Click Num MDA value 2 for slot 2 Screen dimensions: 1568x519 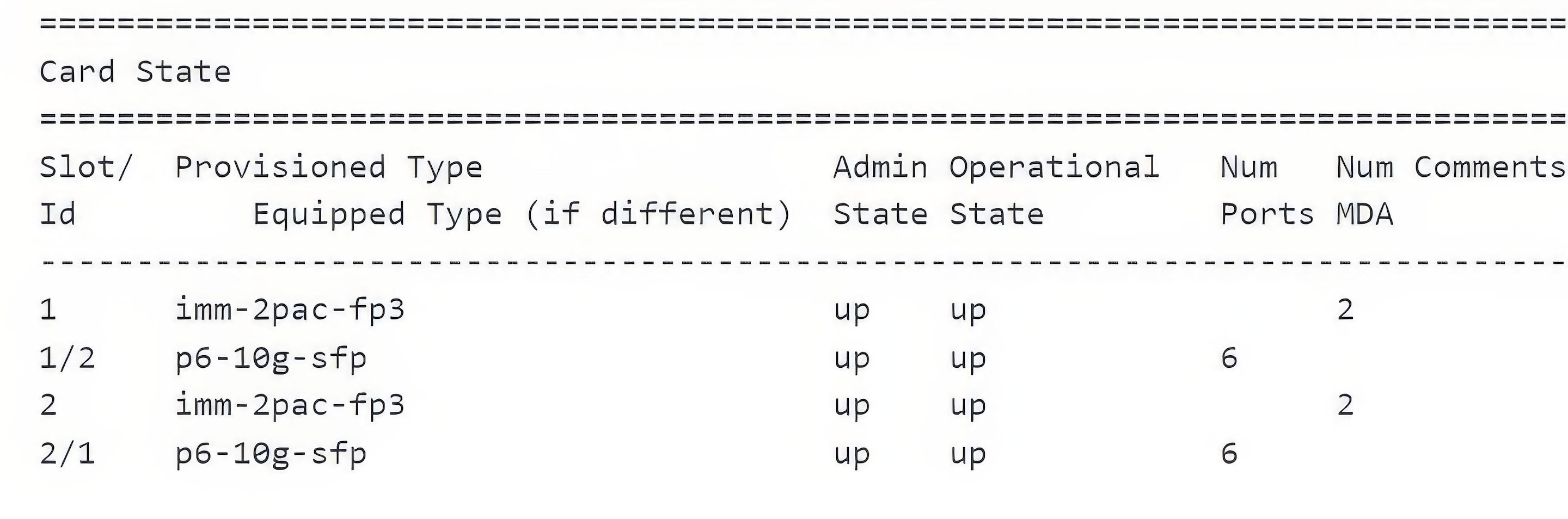[1345, 405]
